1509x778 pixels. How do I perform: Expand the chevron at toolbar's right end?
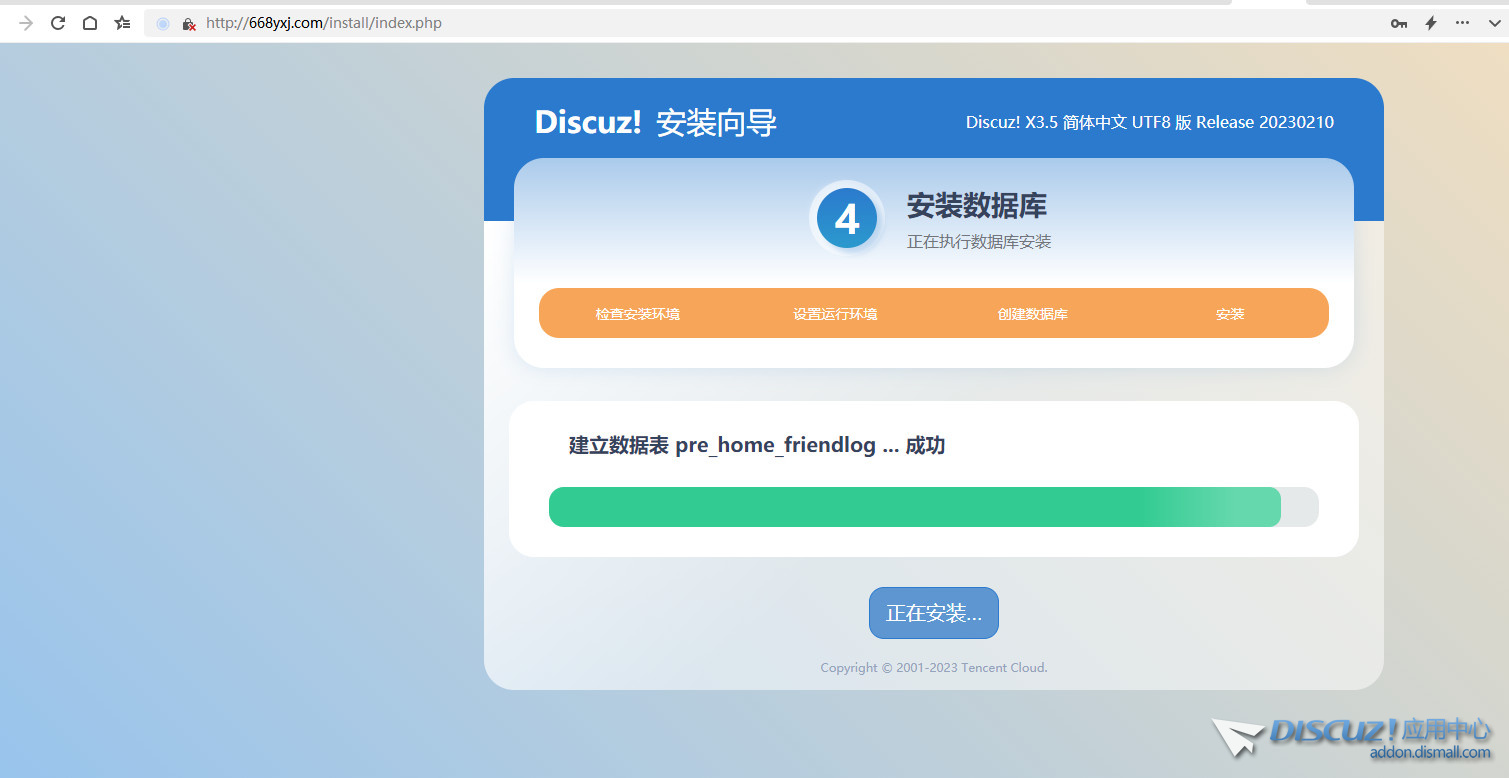(1495, 22)
